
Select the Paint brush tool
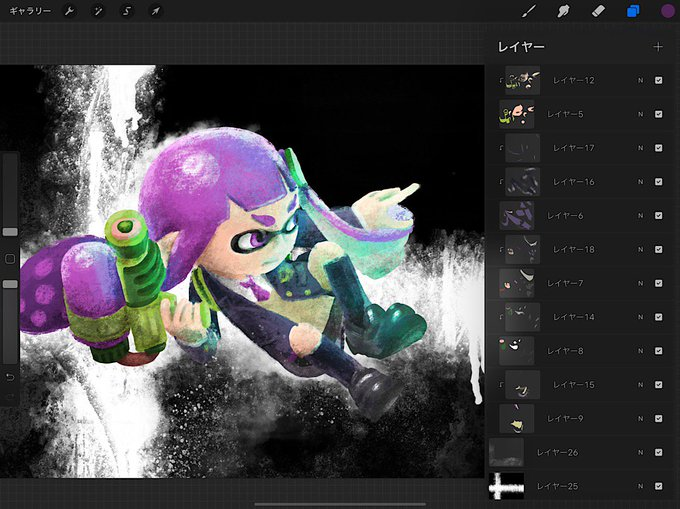528,11
